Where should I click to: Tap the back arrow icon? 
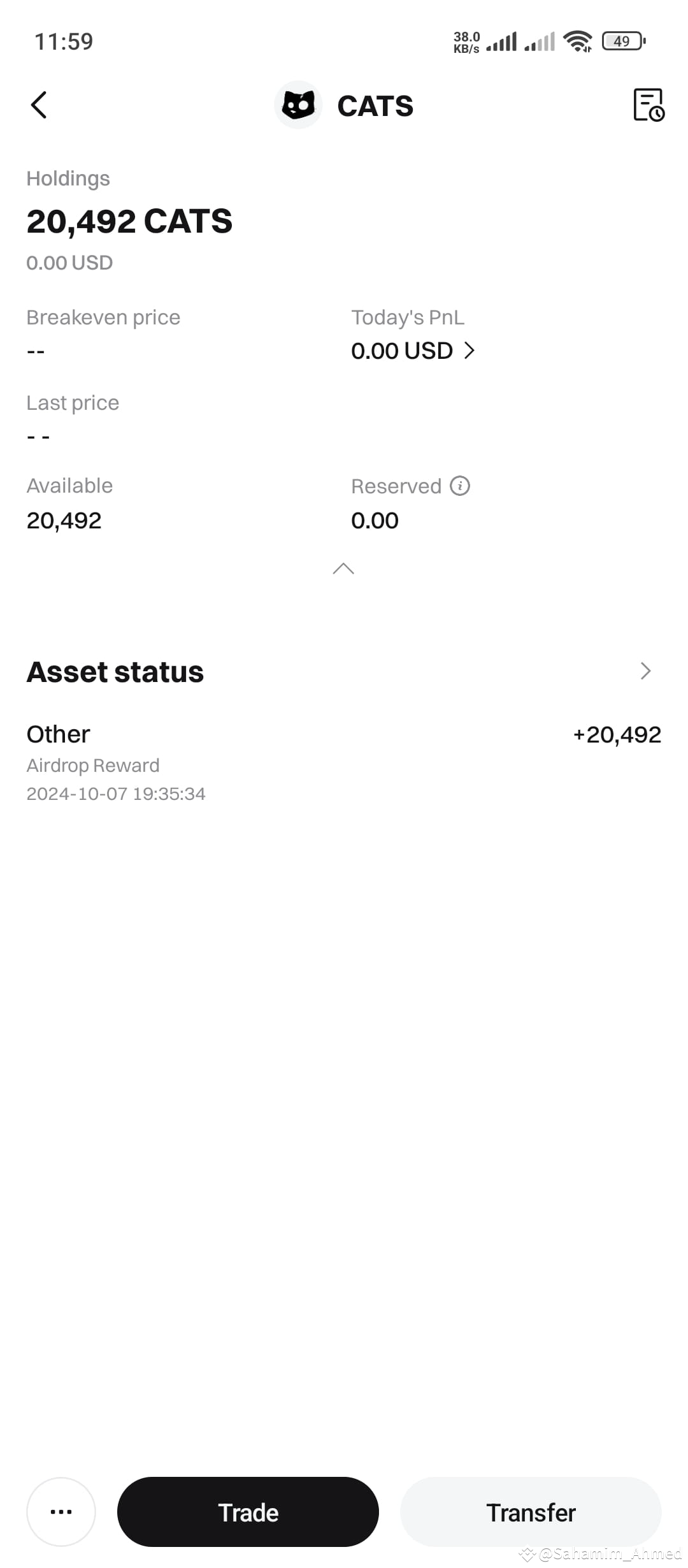click(39, 105)
